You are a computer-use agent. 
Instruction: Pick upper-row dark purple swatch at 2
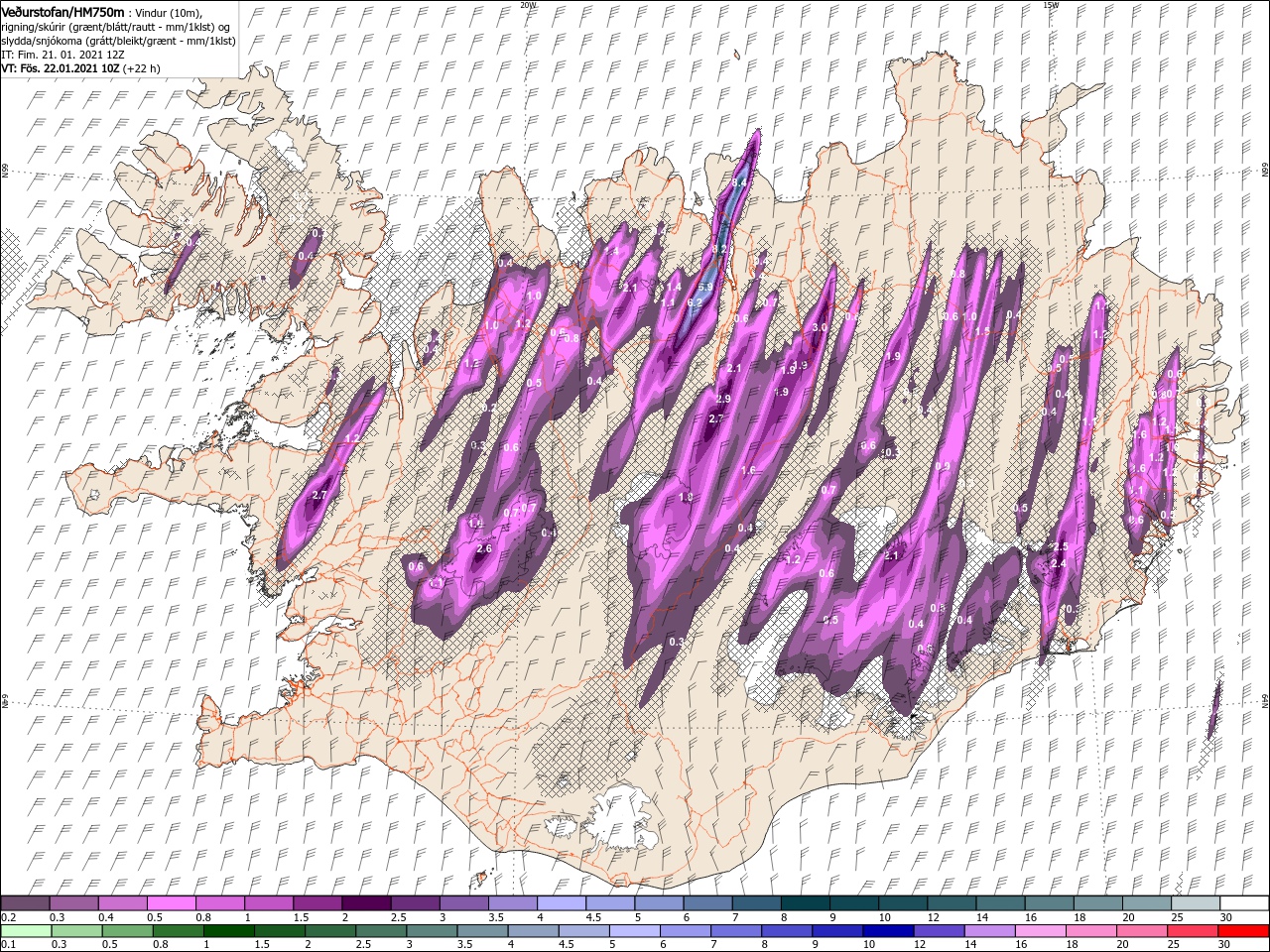[367, 902]
